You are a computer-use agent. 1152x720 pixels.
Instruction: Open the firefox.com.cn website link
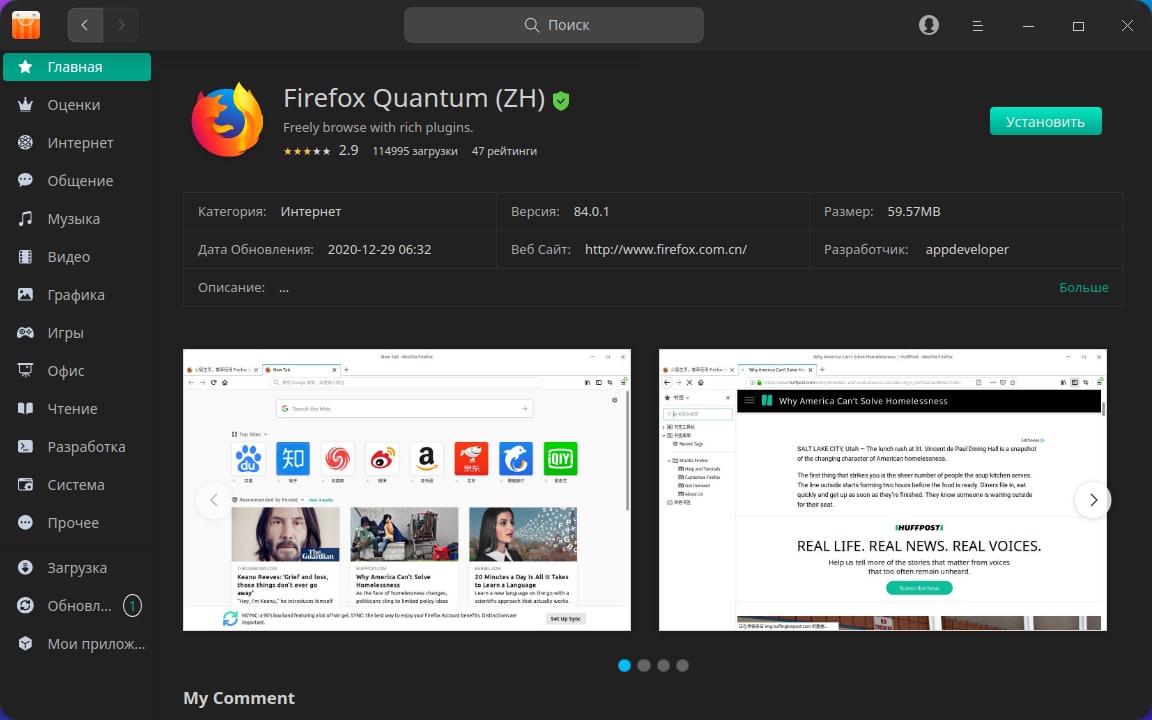666,249
